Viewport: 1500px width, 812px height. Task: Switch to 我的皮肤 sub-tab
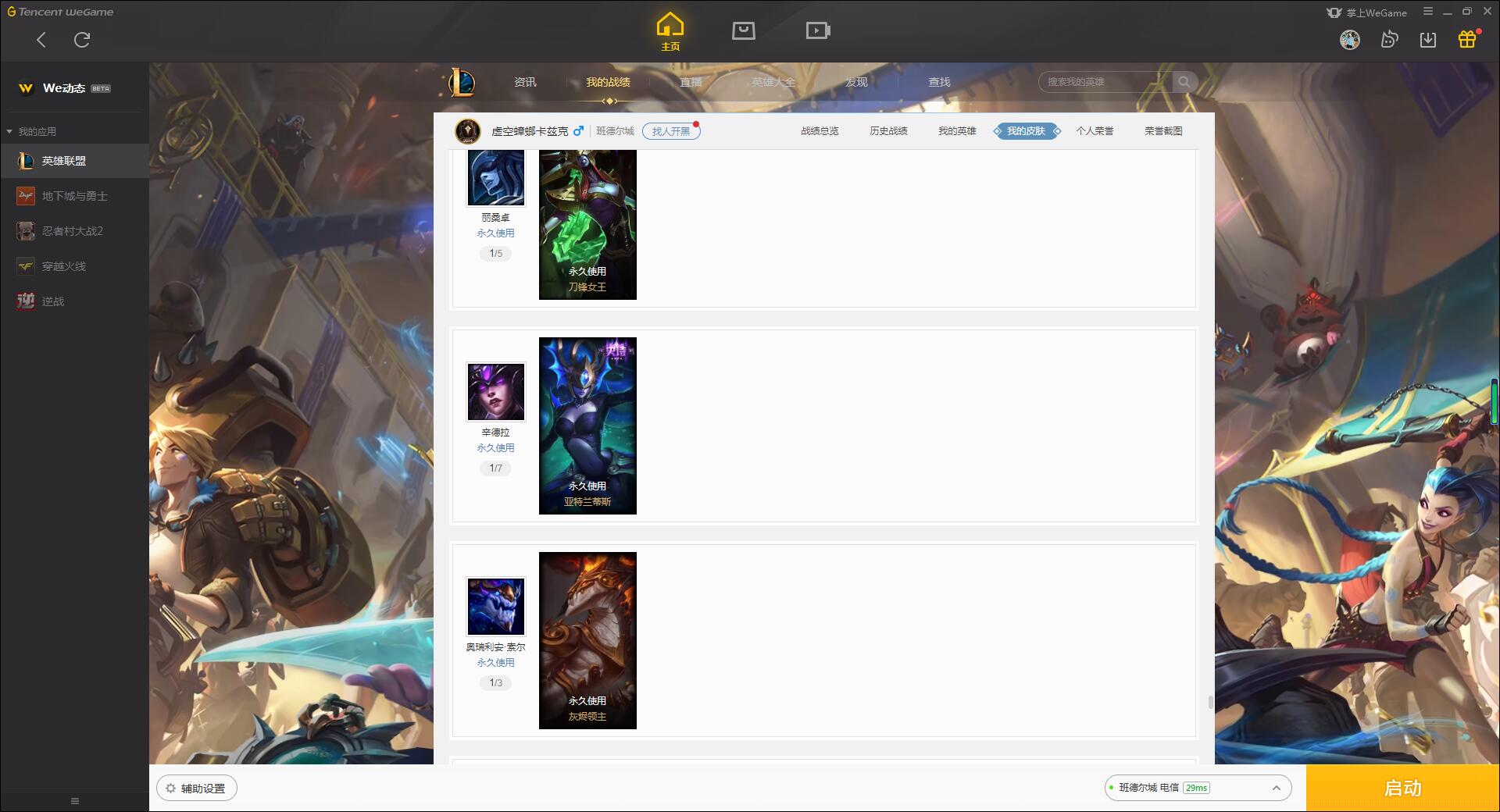click(x=1026, y=131)
